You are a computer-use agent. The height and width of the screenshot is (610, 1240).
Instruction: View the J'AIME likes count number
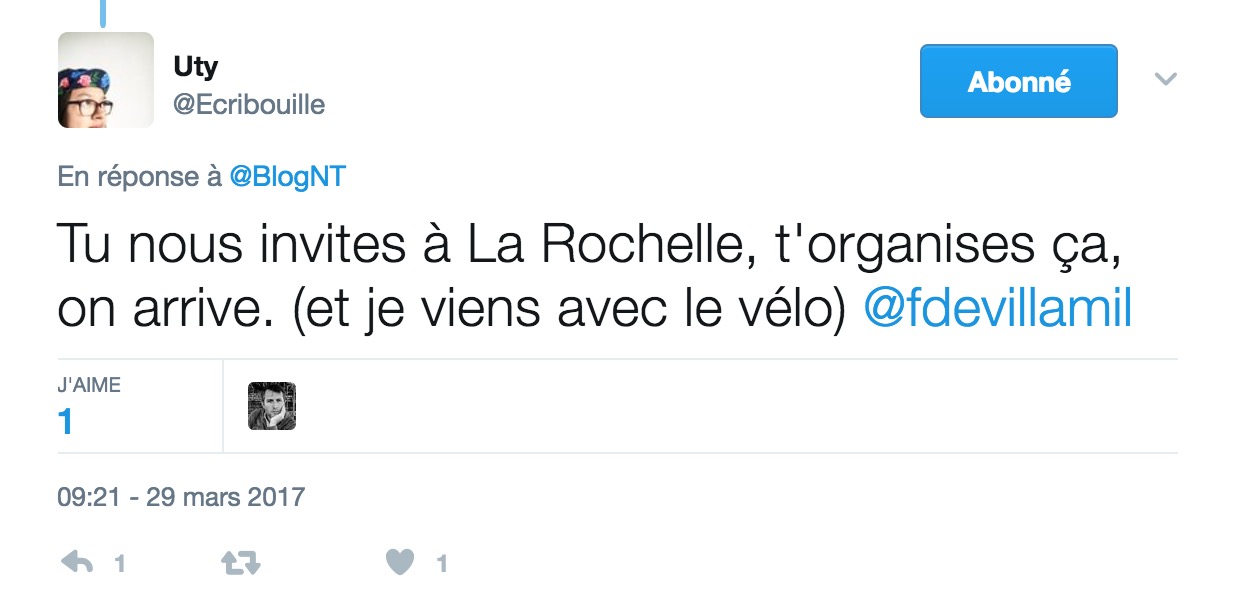click(x=66, y=422)
